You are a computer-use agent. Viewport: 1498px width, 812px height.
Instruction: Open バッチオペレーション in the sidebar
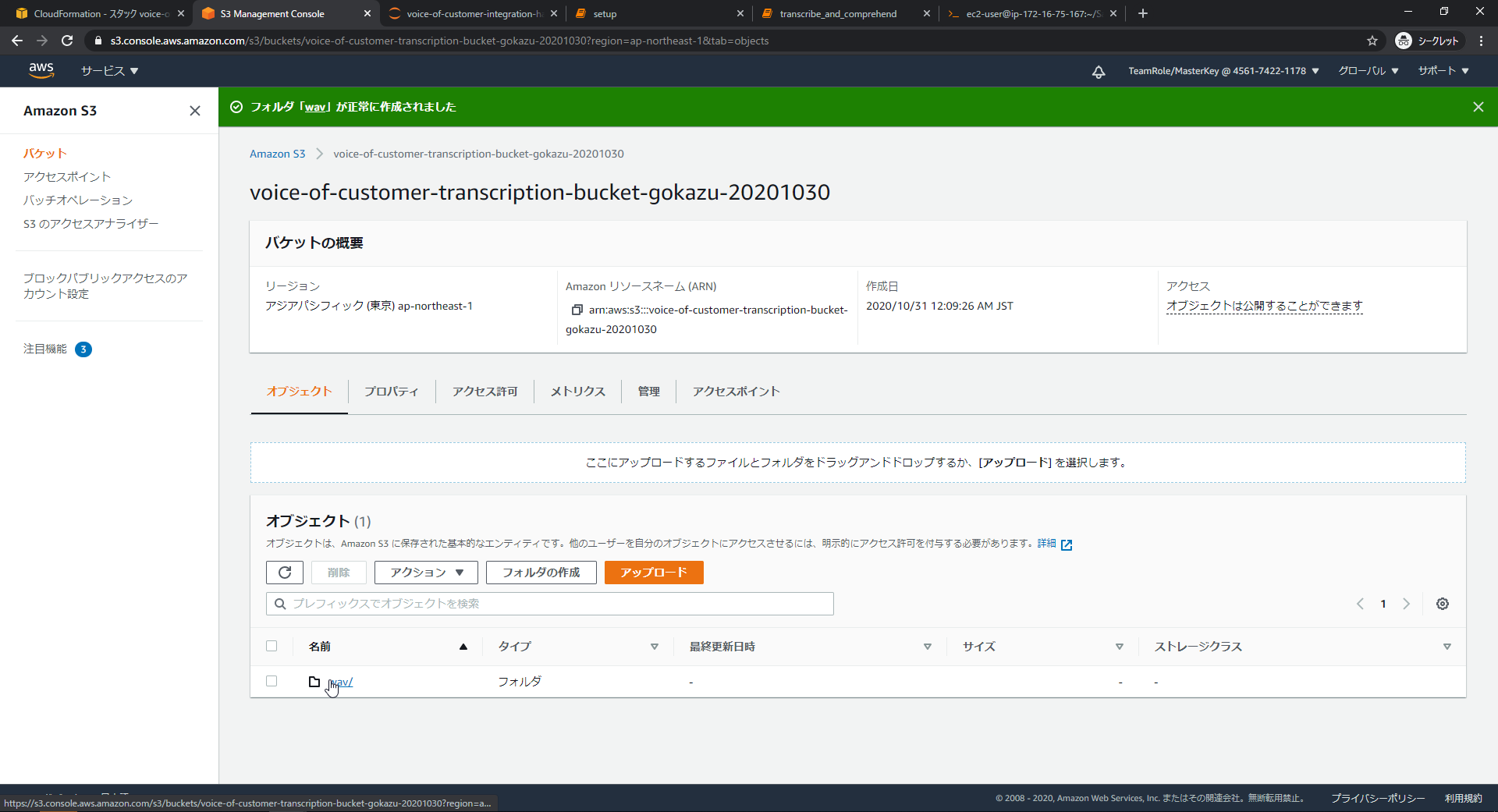[78, 200]
